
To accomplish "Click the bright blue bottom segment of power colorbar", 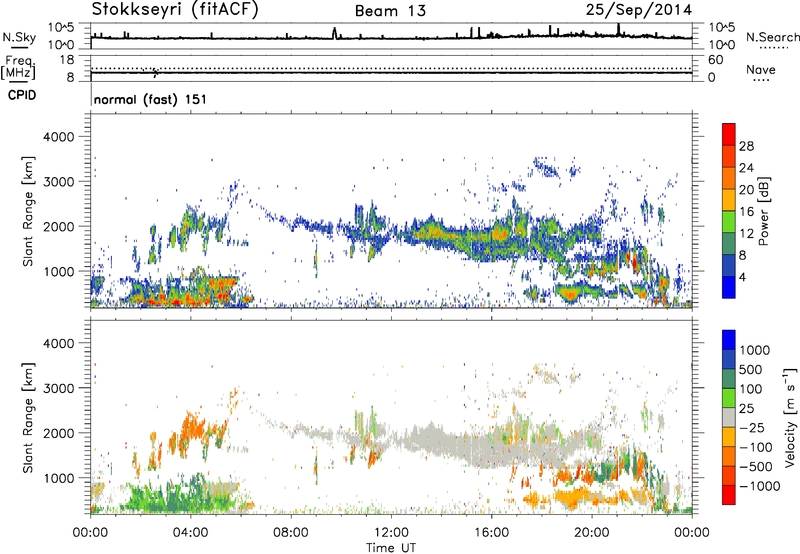I will 729,287.
